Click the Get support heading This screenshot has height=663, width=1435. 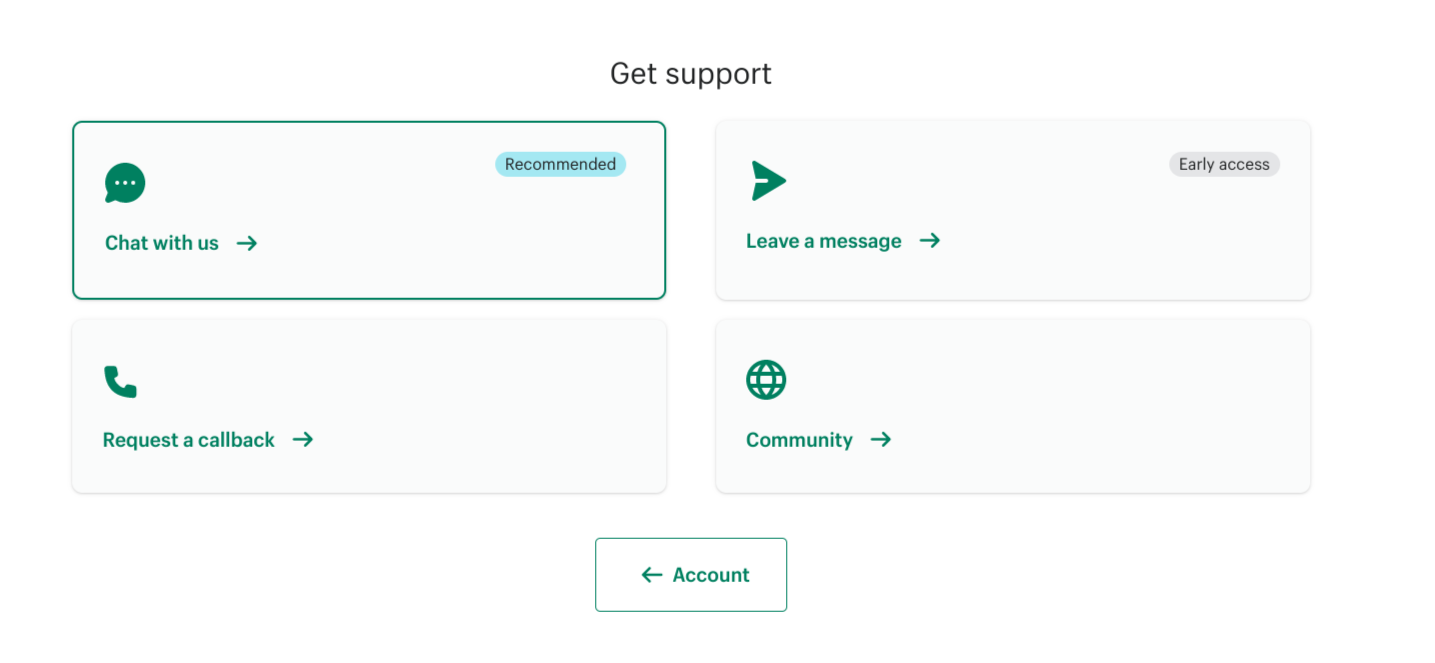point(691,74)
